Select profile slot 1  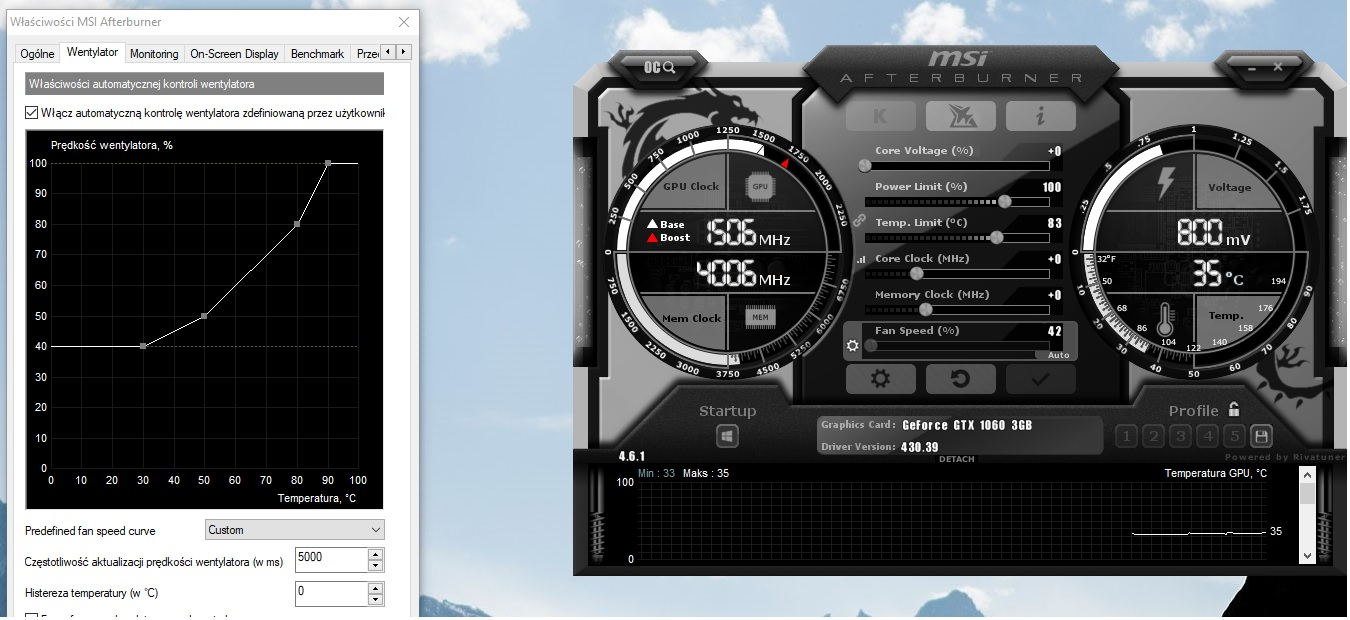pyautogui.click(x=1126, y=436)
